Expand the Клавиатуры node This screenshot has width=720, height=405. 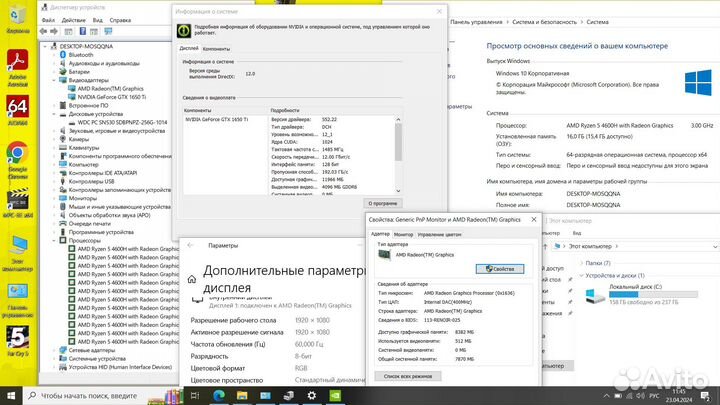[54, 147]
